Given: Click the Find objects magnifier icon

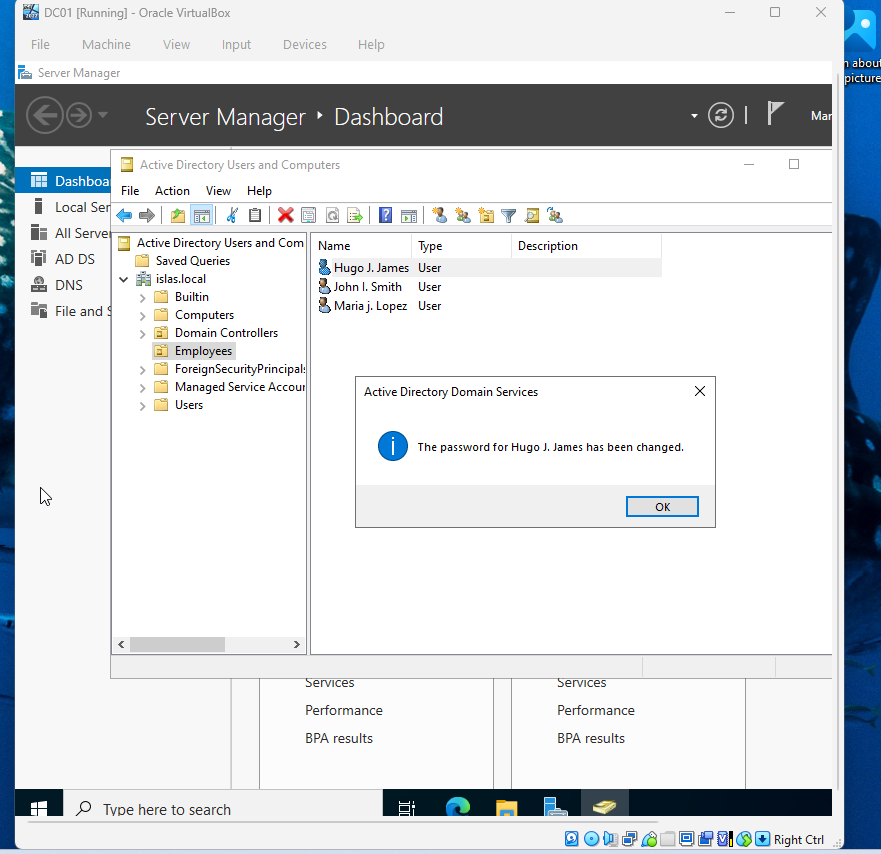Looking at the screenshot, I should tap(532, 215).
